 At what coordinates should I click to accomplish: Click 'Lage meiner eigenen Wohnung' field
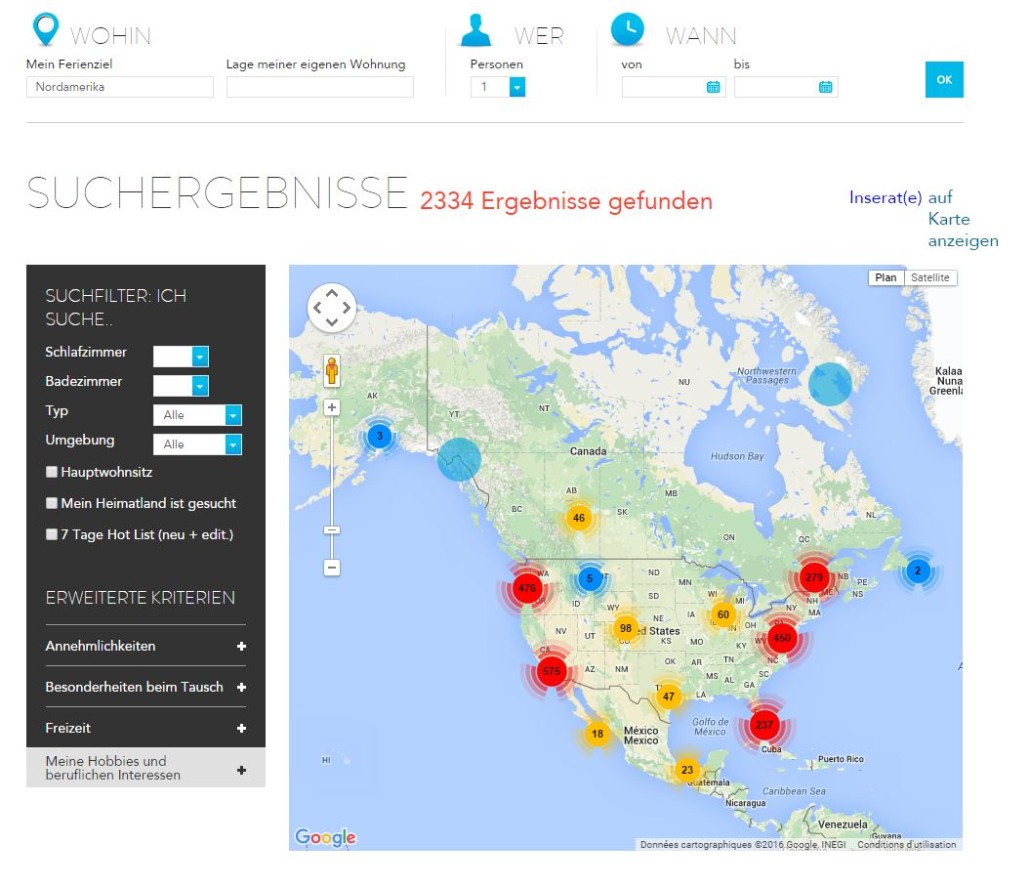tap(320, 87)
